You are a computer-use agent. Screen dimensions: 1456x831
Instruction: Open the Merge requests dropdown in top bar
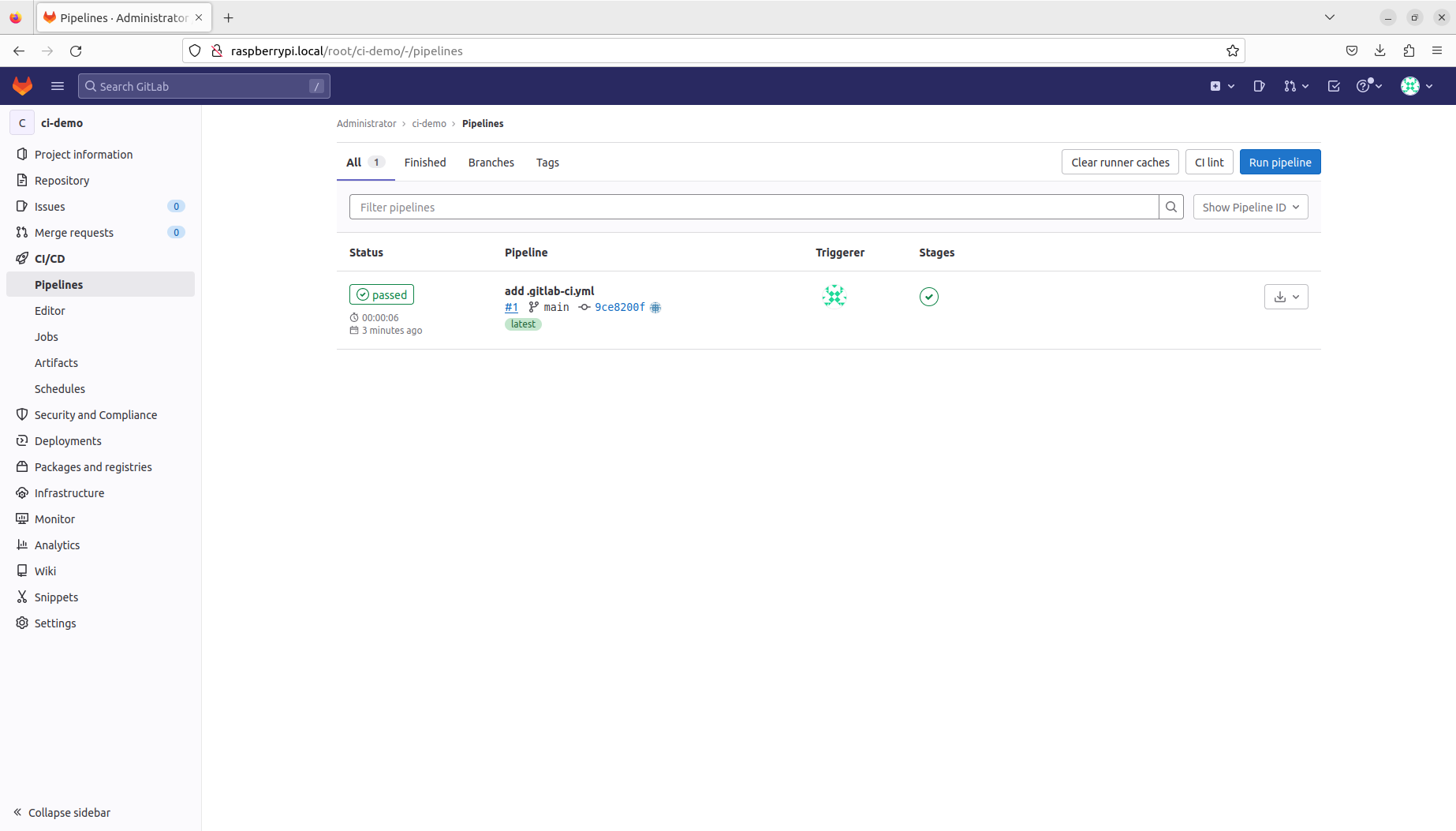click(1296, 86)
